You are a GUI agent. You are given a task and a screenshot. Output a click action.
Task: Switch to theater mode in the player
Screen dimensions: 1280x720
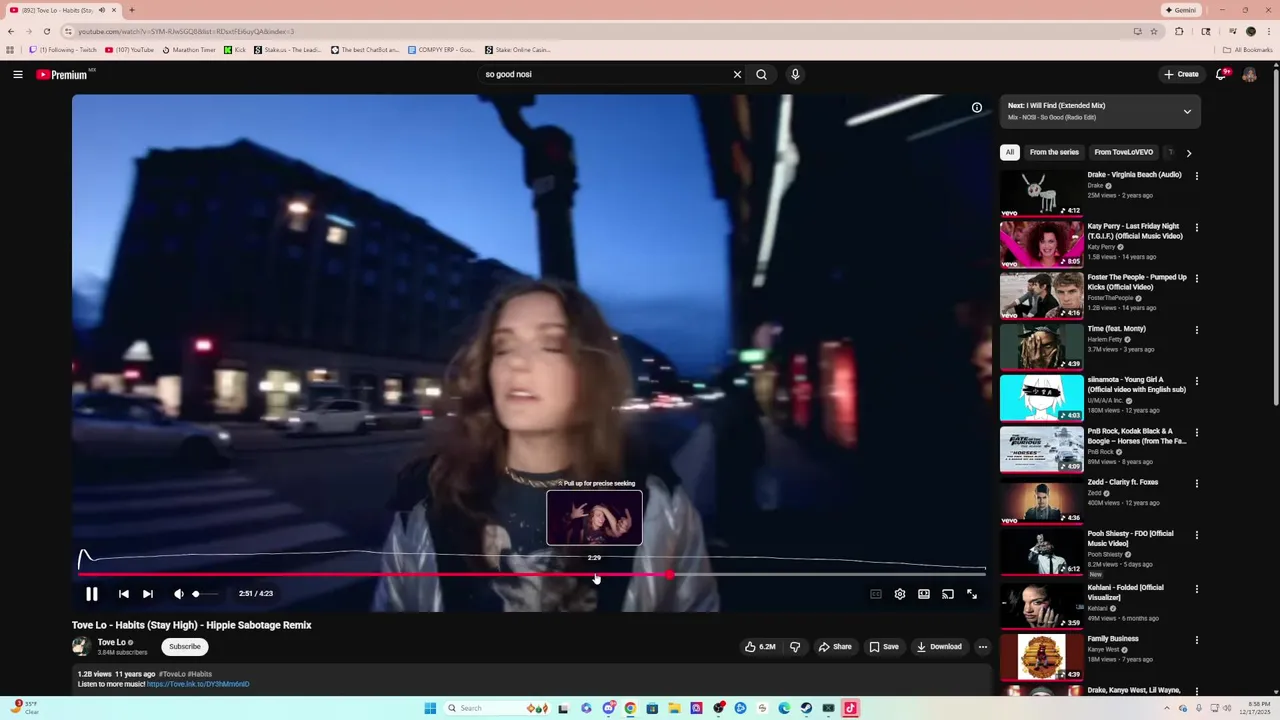pos(924,594)
